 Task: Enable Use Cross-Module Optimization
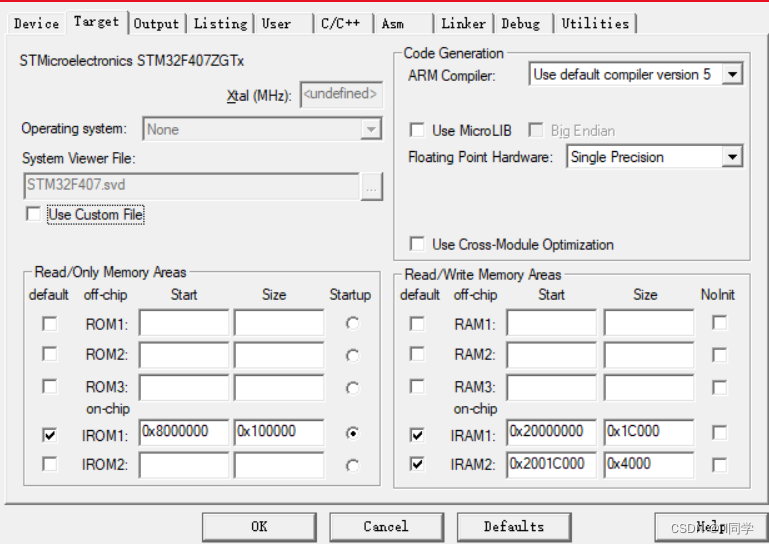[x=417, y=244]
